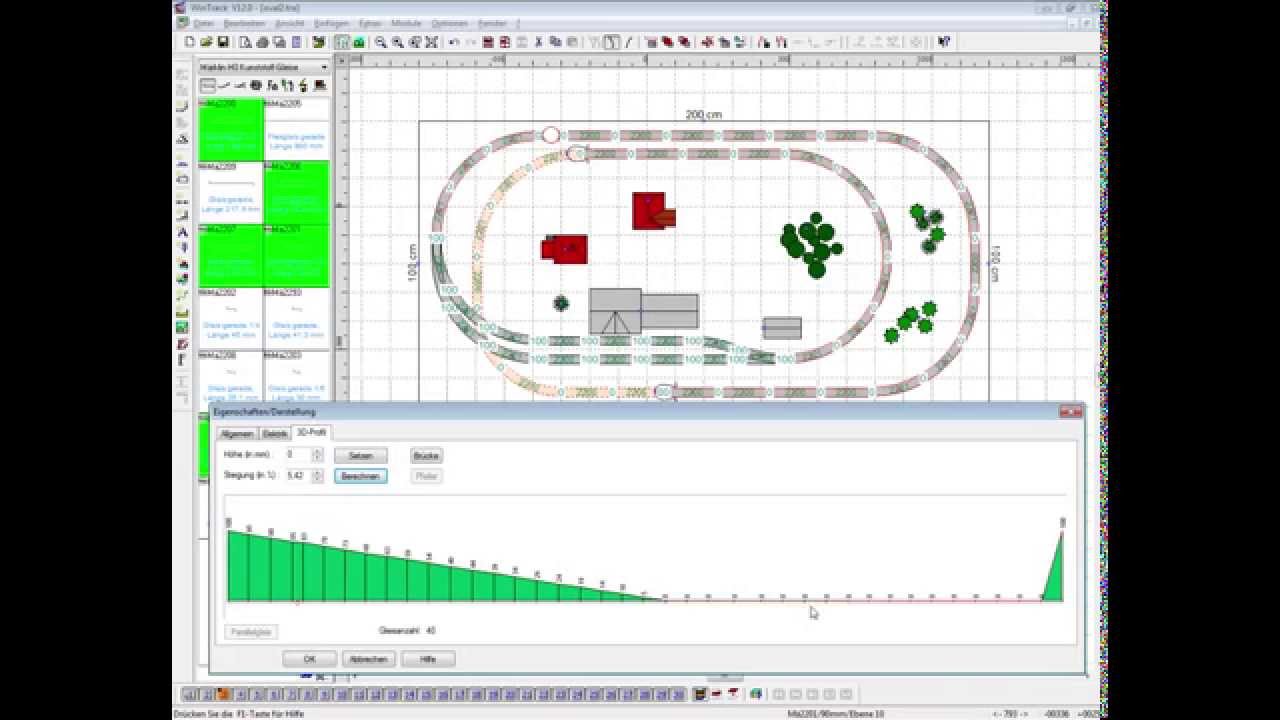
Task: Select layer 25 button in bottom bar
Action: tap(595, 694)
